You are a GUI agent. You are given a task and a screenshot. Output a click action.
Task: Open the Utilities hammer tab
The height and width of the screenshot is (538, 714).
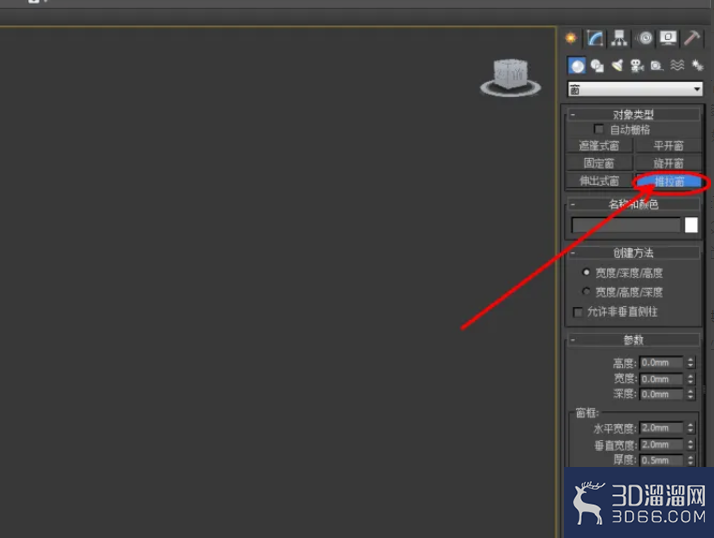coord(692,38)
